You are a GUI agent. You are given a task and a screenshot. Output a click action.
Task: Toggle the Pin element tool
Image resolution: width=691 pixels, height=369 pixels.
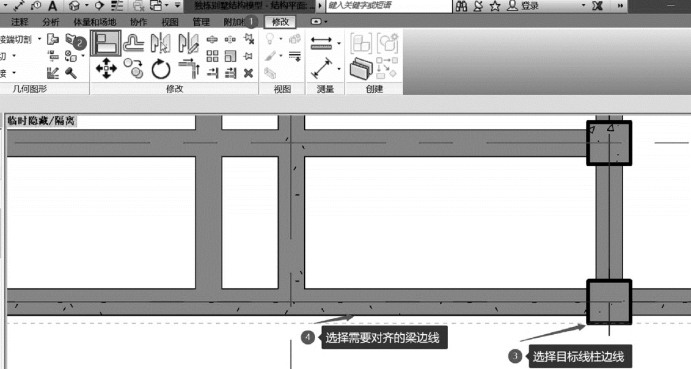click(x=249, y=56)
